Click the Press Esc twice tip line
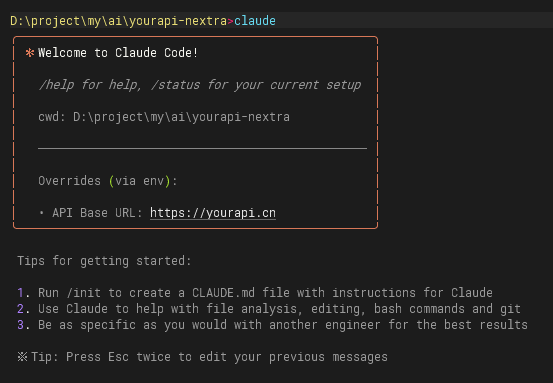 click(202, 357)
